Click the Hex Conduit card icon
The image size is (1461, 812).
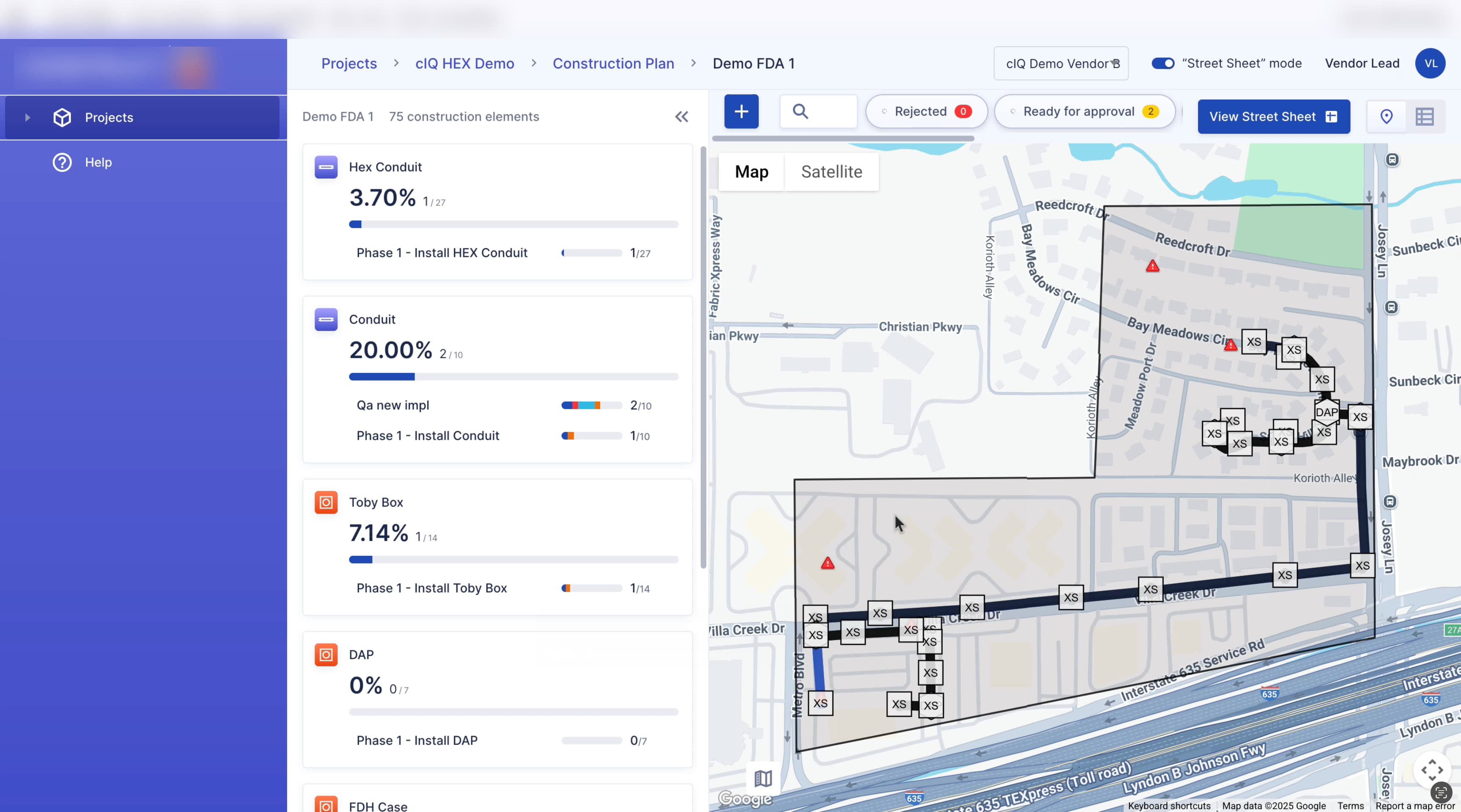point(326,167)
